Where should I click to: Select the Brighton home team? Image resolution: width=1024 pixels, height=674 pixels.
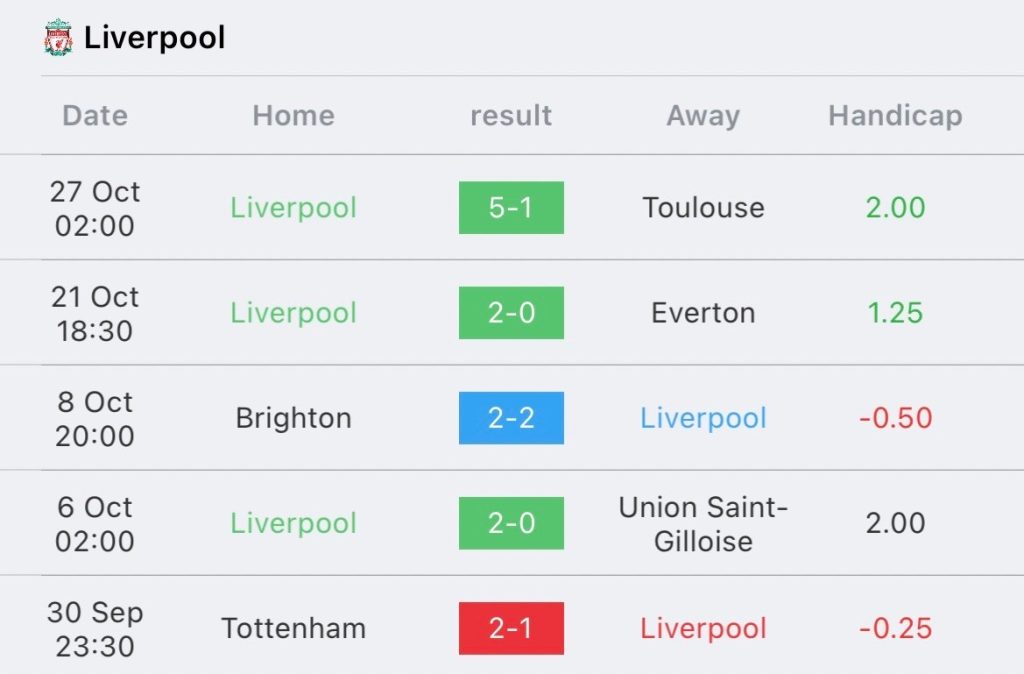click(x=294, y=418)
